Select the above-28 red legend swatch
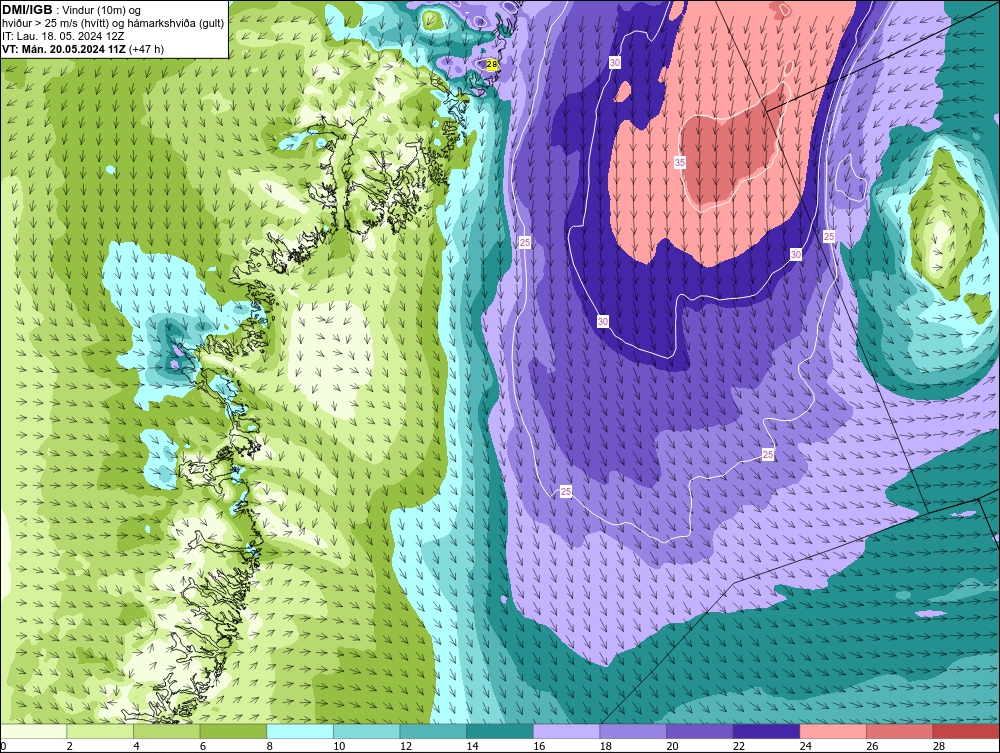This screenshot has height=753, width=1000. pyautogui.click(x=966, y=731)
